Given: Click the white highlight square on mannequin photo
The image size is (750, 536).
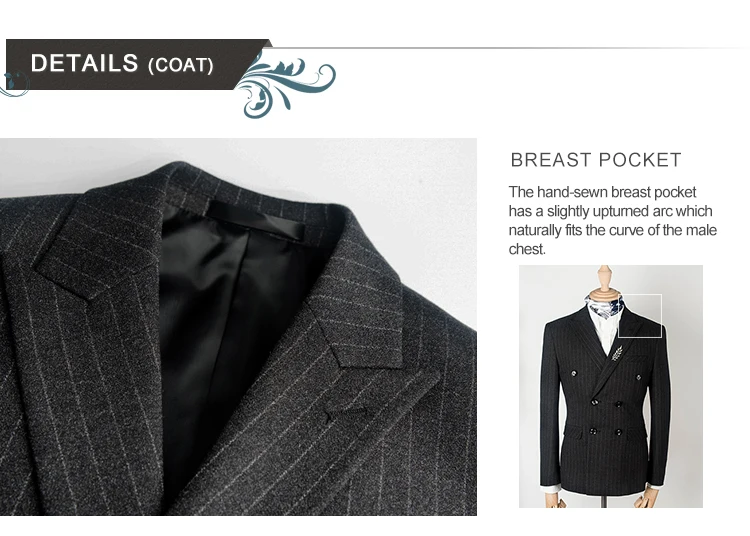Looking at the screenshot, I should [640, 316].
